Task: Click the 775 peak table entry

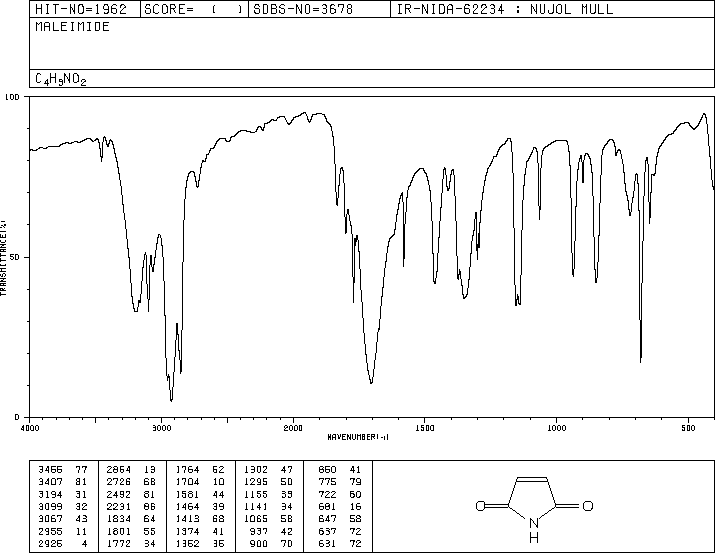Action: click(340, 482)
